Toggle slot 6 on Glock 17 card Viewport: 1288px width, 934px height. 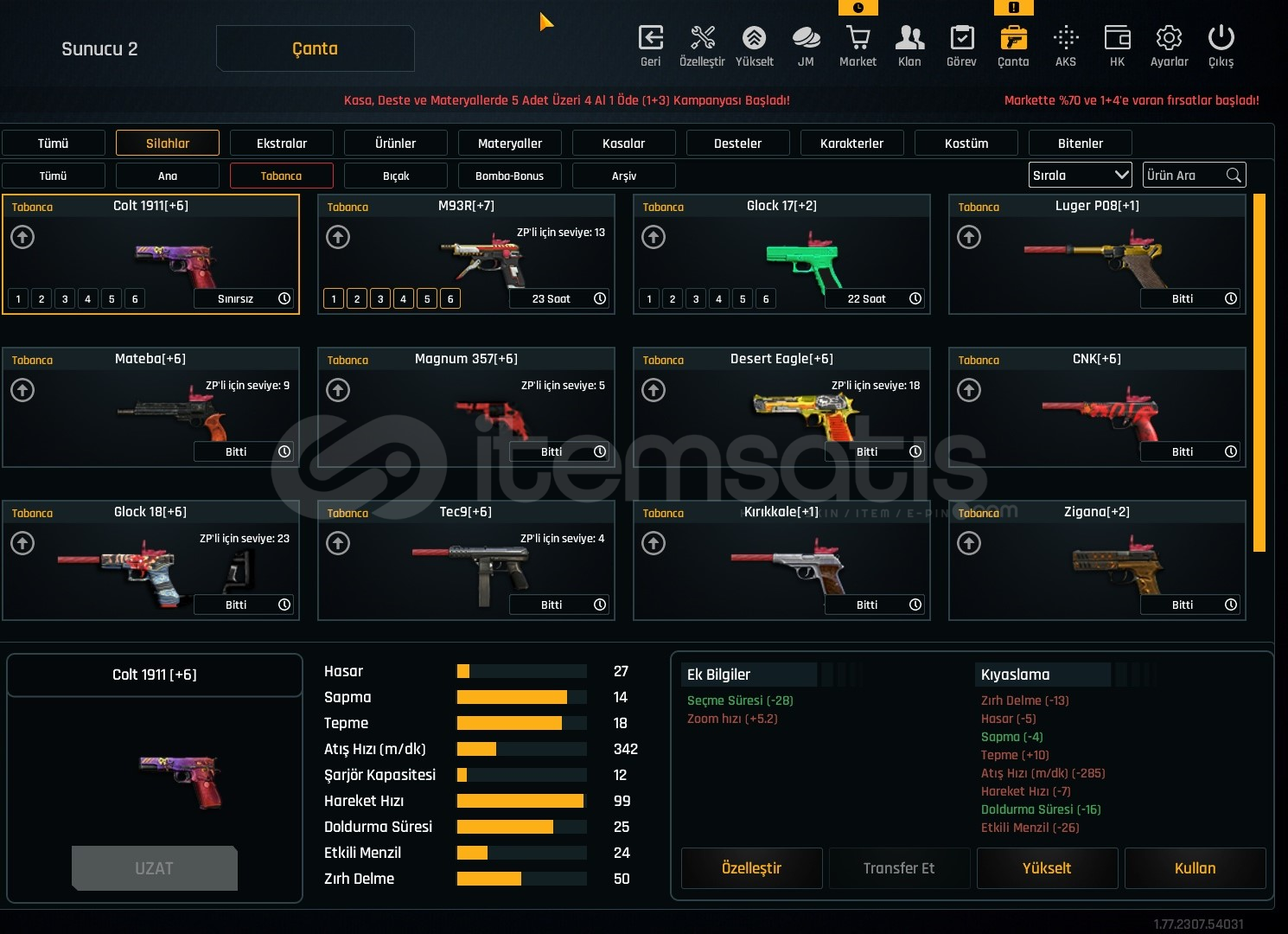[766, 299]
